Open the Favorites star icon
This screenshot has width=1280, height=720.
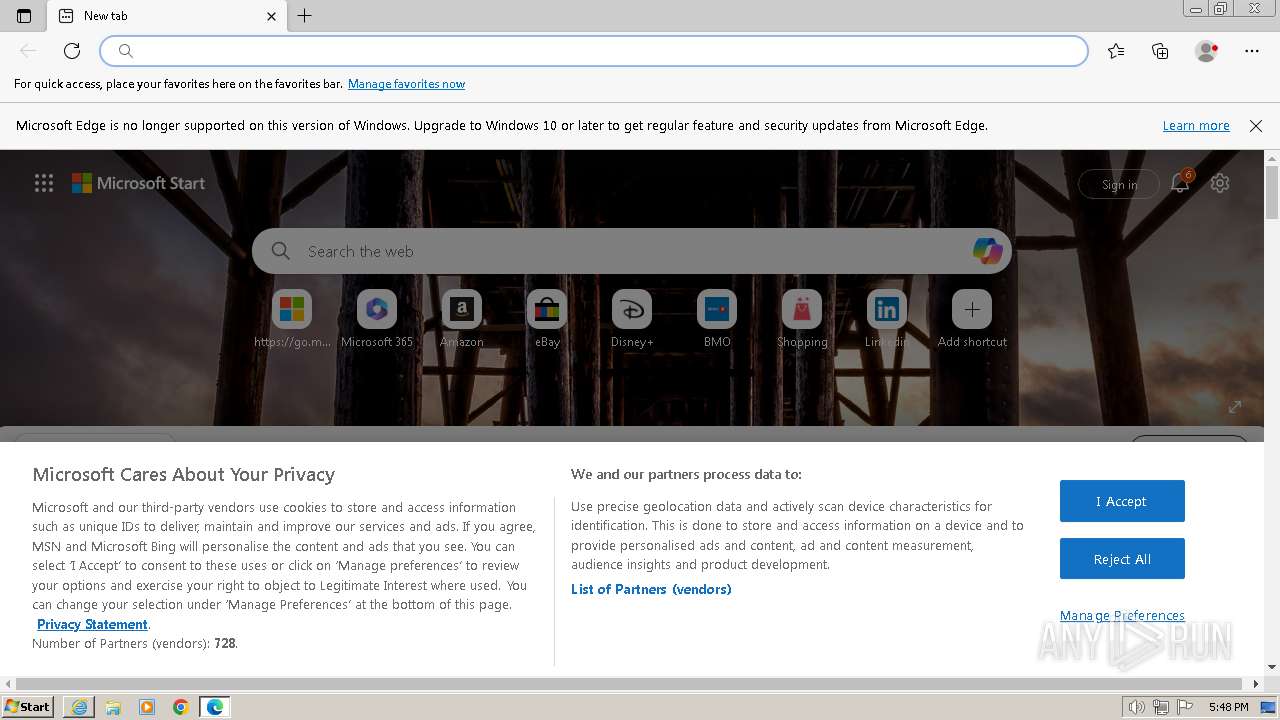[1116, 51]
